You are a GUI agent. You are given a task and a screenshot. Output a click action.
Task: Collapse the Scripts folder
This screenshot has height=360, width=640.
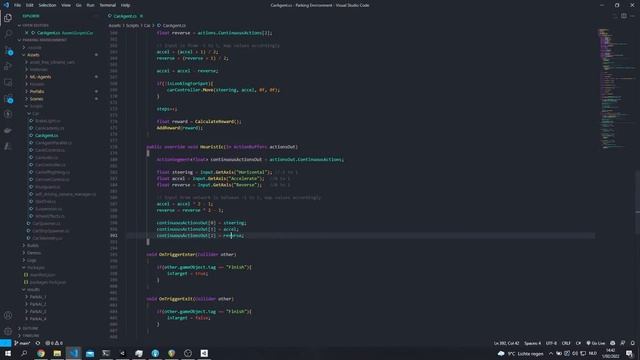[x=36, y=106]
